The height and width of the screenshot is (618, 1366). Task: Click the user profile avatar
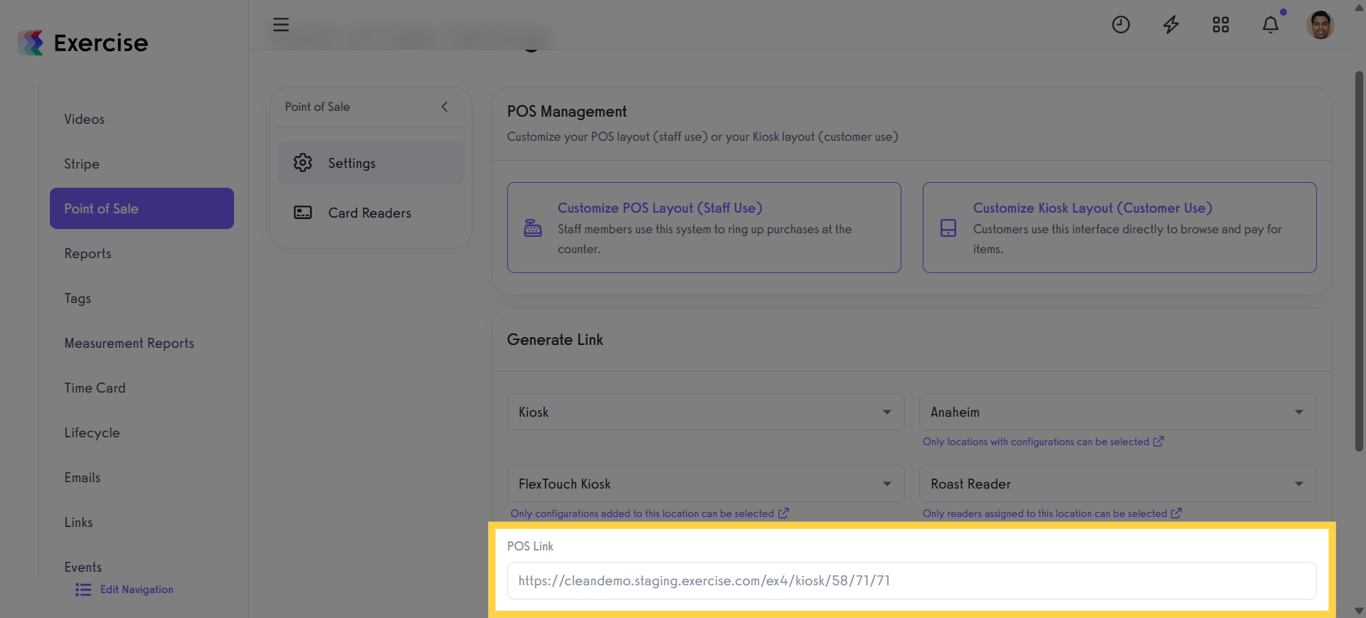pos(1320,25)
